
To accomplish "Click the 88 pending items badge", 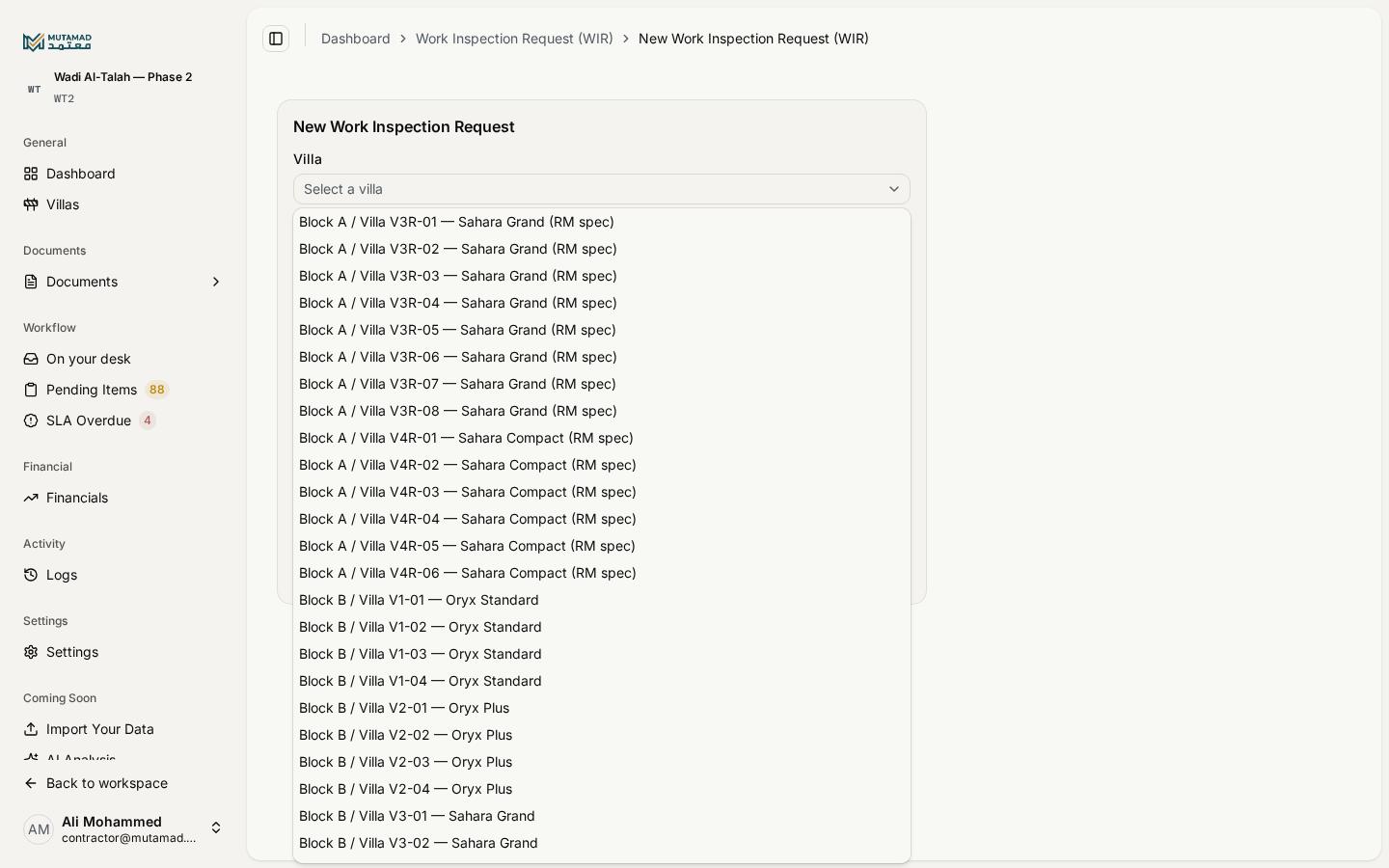I will pos(157,390).
